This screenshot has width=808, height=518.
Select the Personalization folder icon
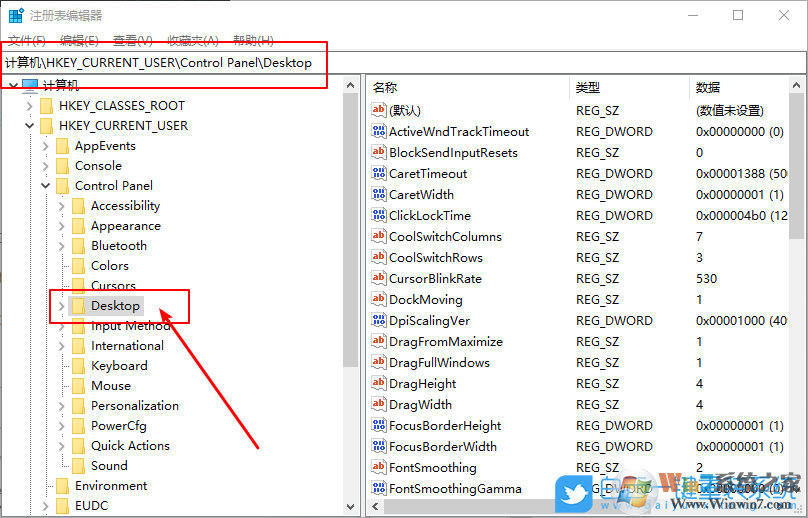79,406
